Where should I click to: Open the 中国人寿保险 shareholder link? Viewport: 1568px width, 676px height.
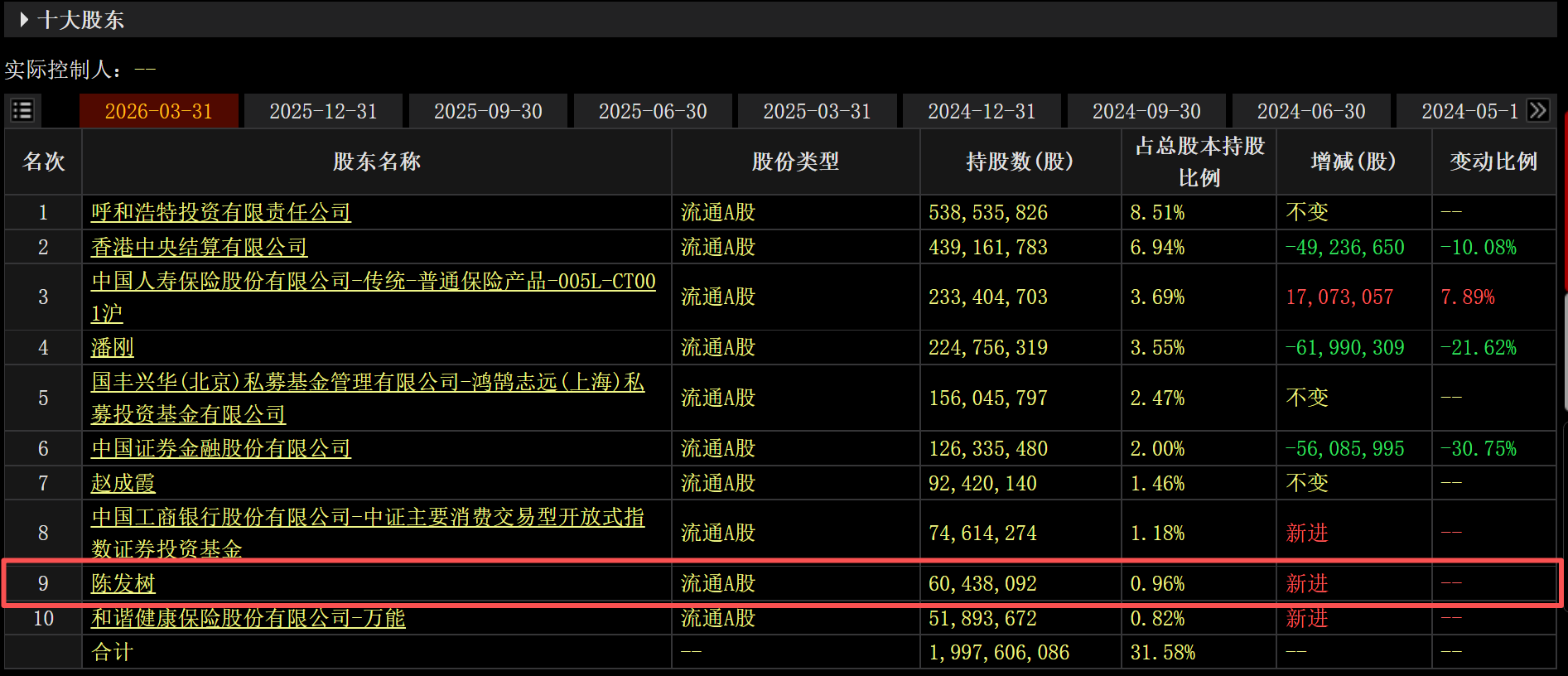[x=373, y=282]
